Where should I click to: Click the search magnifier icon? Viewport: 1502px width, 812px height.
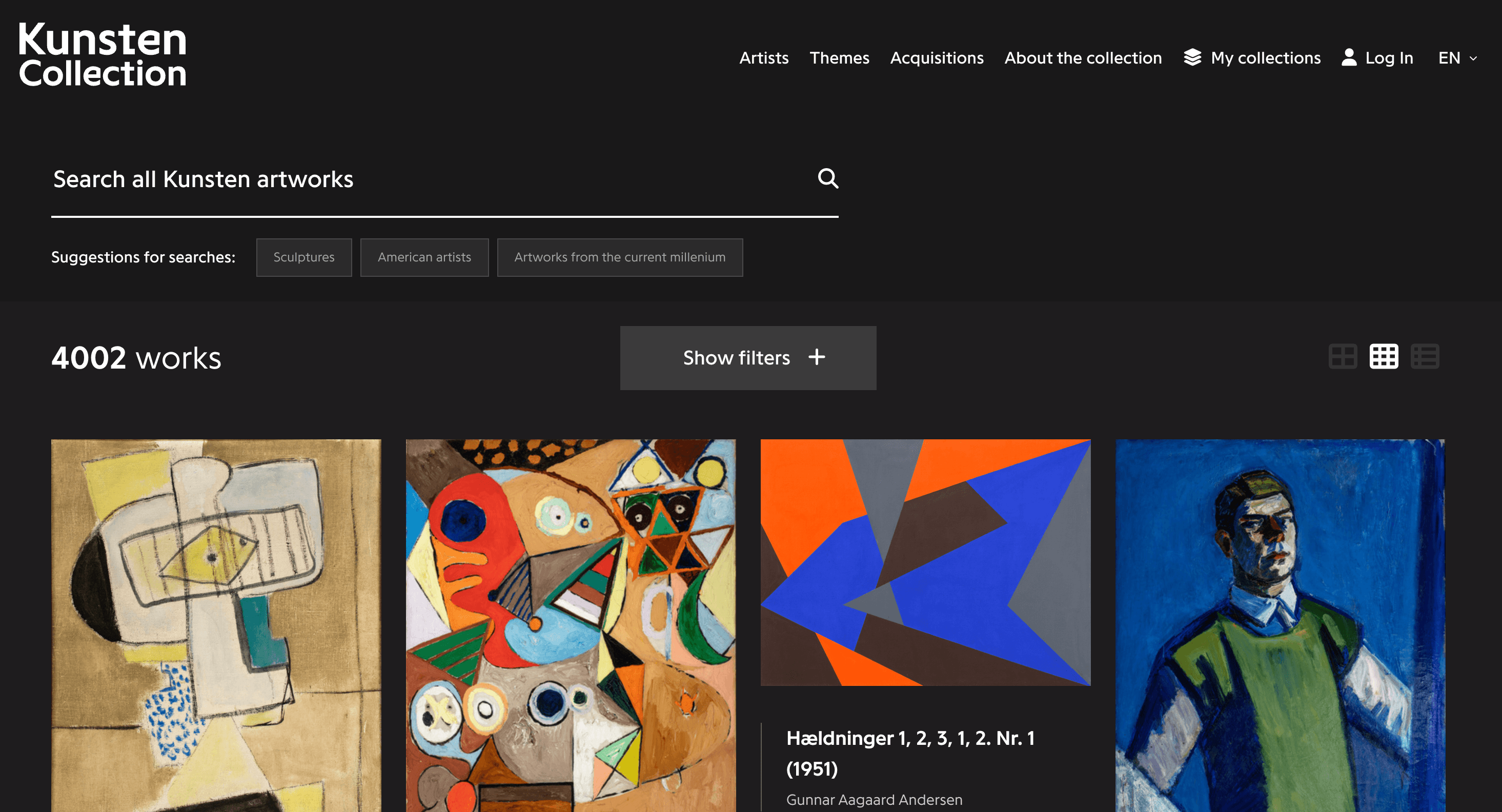(827, 178)
